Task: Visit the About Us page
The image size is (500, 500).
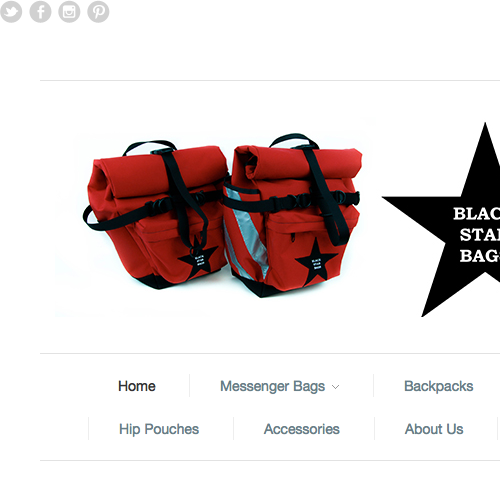Action: click(434, 429)
